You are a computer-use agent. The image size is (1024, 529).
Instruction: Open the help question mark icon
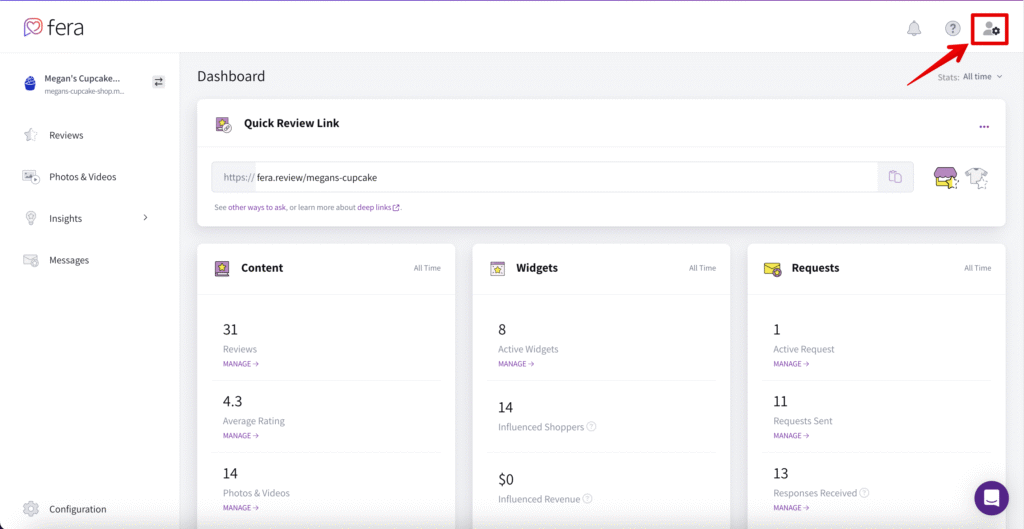[953, 28]
